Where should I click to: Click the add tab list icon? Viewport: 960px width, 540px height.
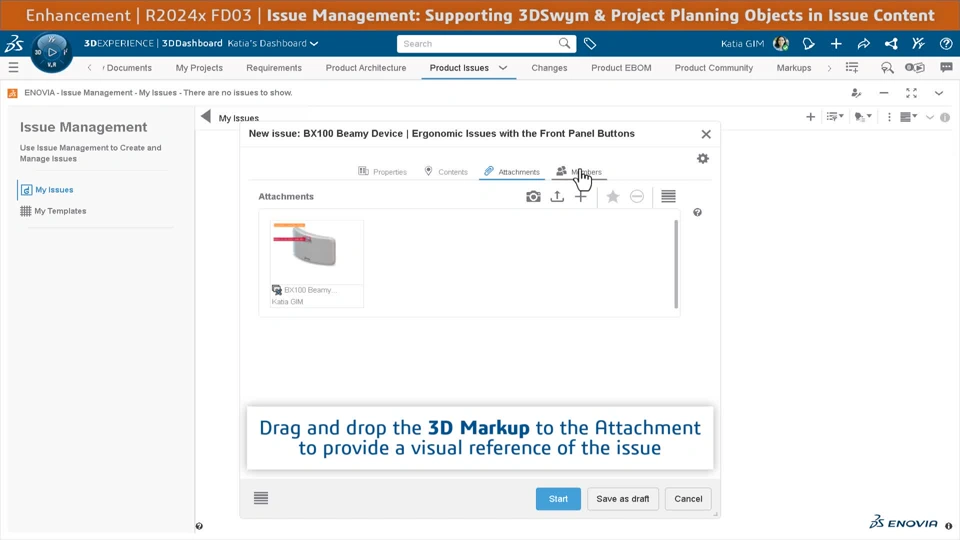[852, 67]
